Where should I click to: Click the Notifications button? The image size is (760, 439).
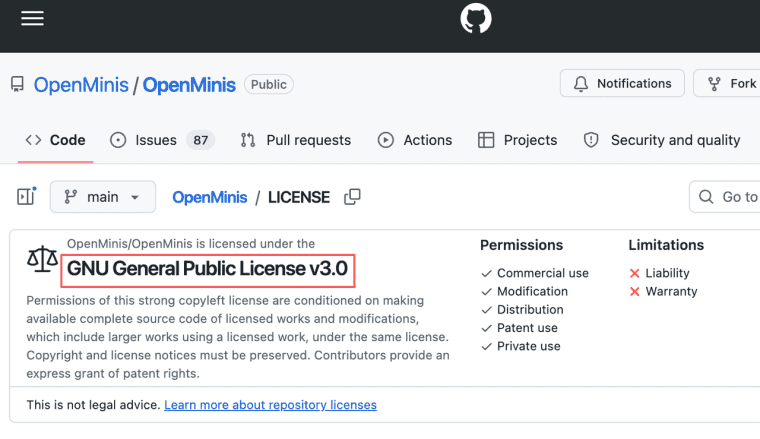click(622, 83)
